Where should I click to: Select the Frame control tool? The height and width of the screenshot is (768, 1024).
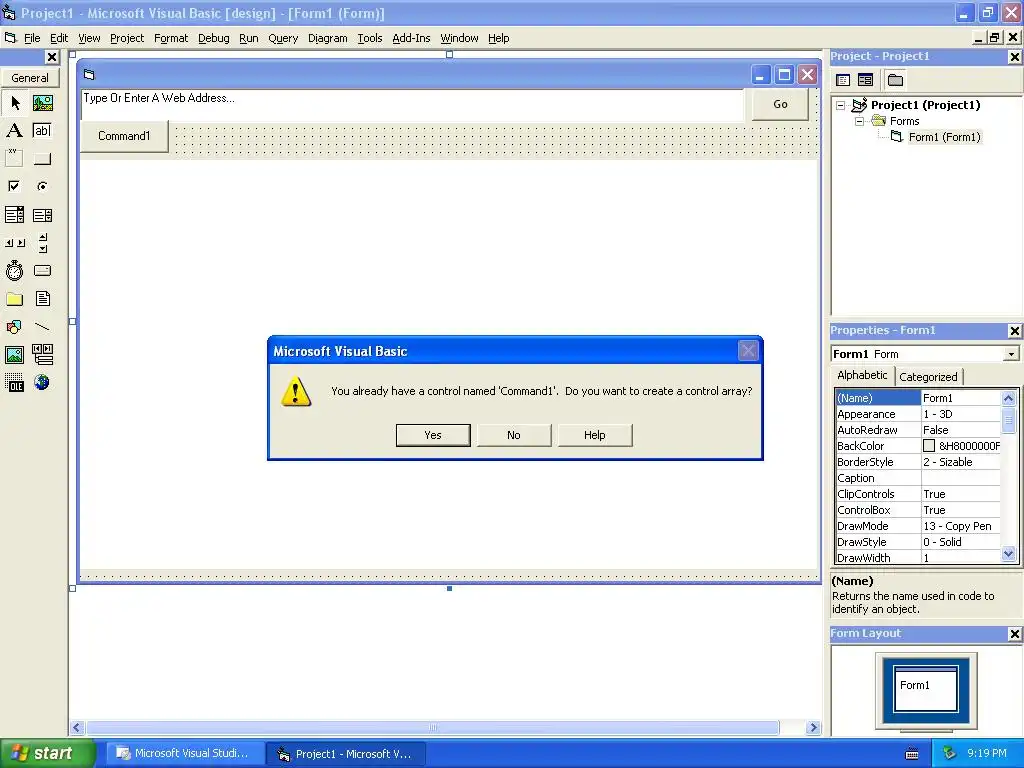tap(15, 159)
